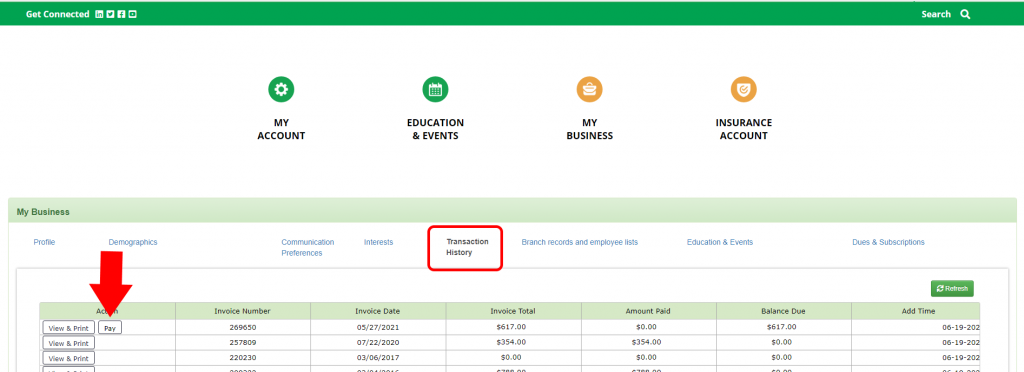
Task: Click View & Print for invoice 269650
Action: click(69, 328)
